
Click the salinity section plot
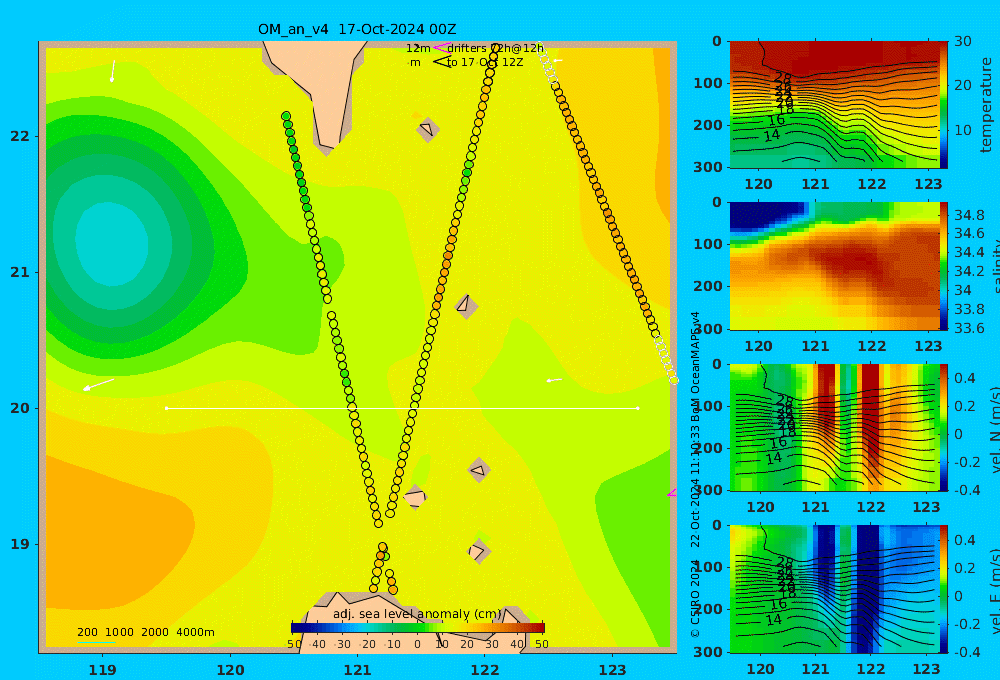tap(835, 266)
